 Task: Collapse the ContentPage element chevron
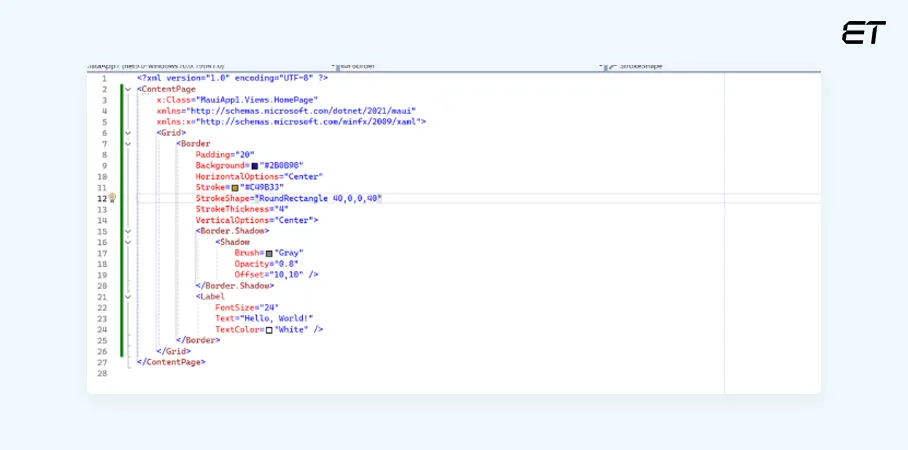point(128,89)
